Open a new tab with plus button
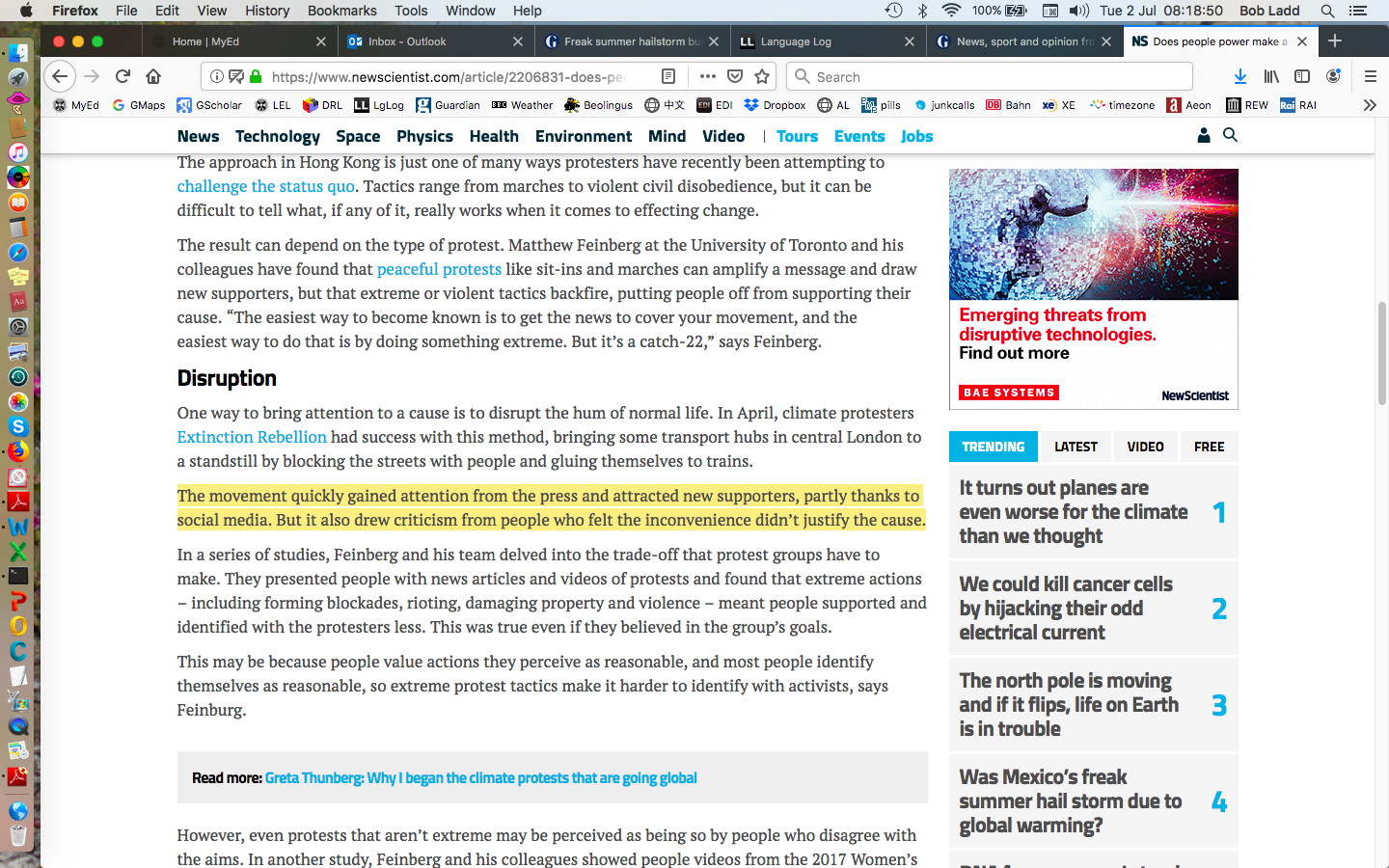The width and height of the screenshot is (1389, 868). pyautogui.click(x=1335, y=41)
